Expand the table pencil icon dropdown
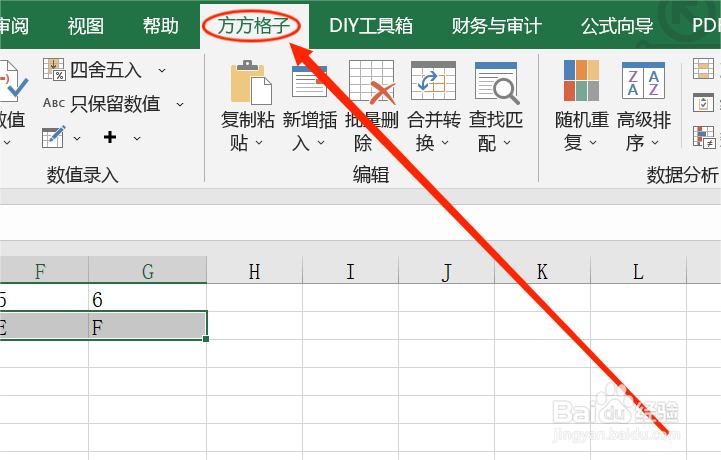The image size is (721, 460). click(x=77, y=138)
